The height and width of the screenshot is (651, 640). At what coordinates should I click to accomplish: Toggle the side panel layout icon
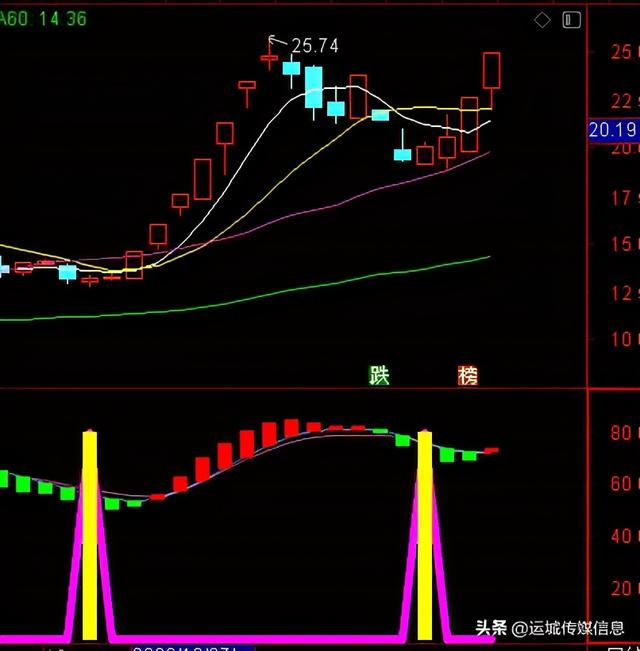pyautogui.click(x=572, y=20)
